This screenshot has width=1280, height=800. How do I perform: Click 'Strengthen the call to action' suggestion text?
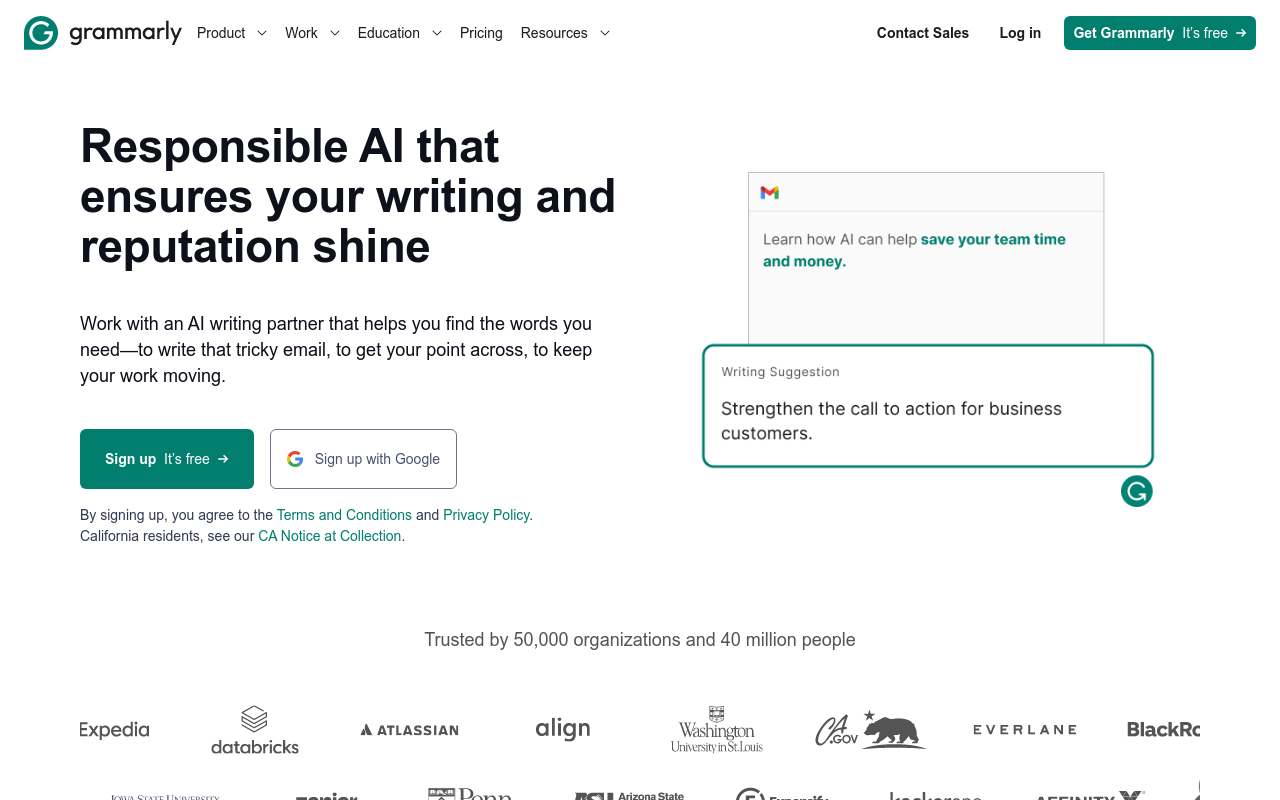pos(891,421)
